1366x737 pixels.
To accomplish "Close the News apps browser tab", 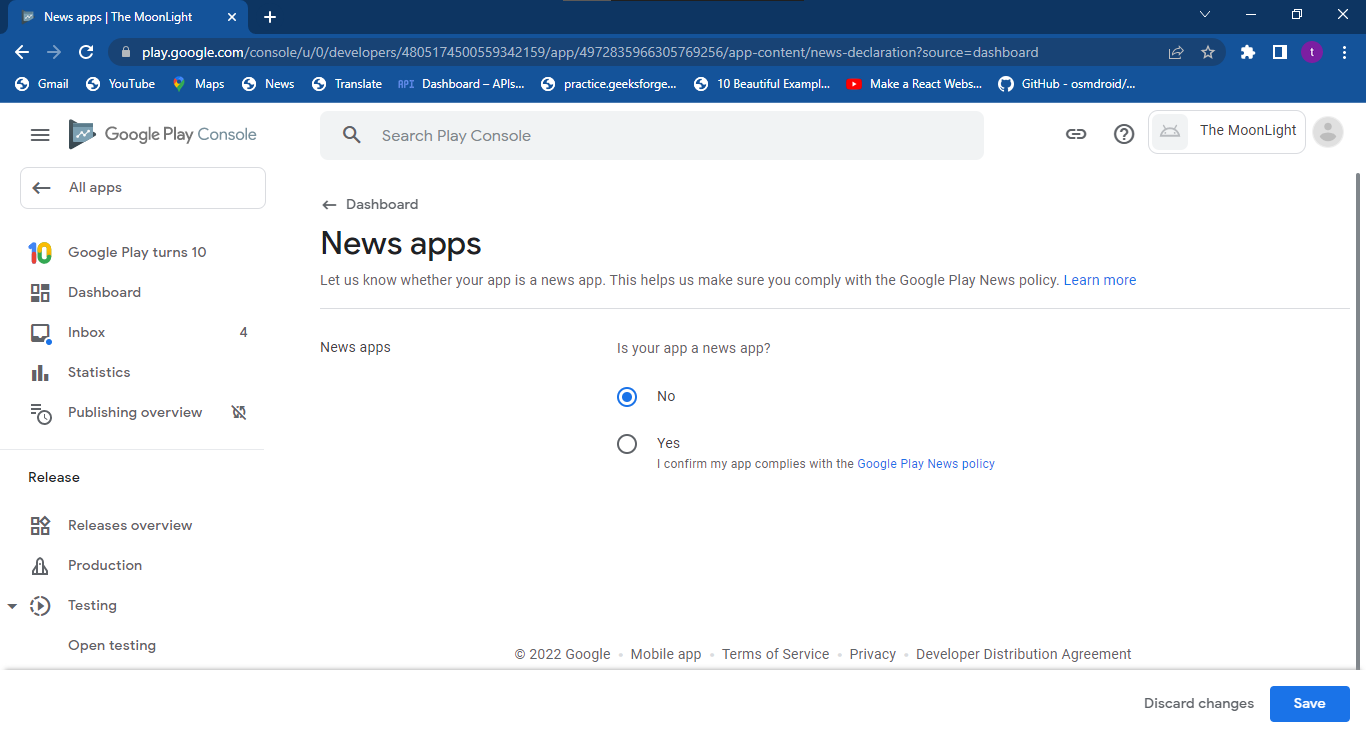I will 231,17.
